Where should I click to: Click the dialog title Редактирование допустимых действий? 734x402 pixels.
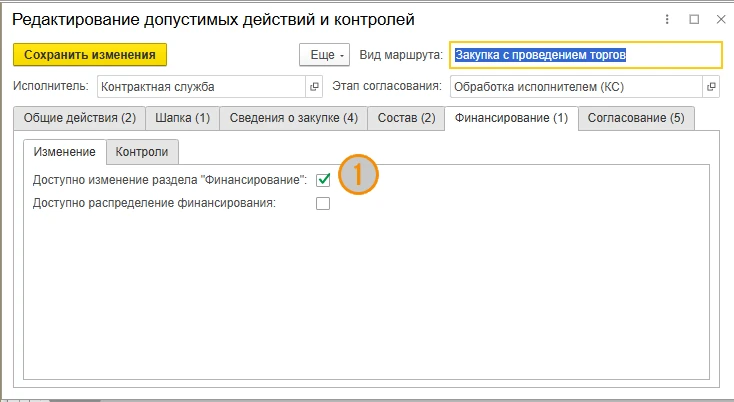(213, 20)
